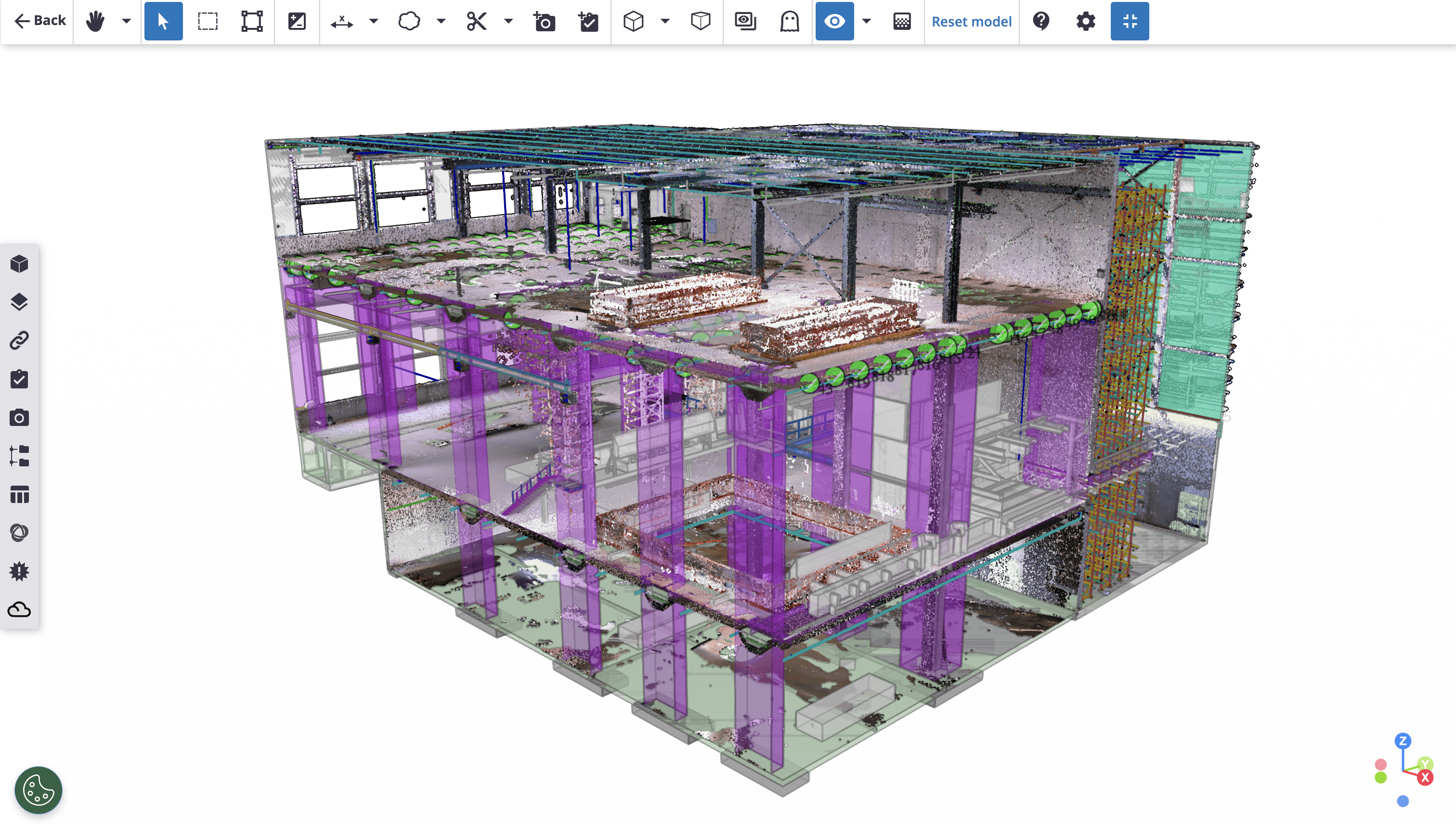Toggle the eye visibility button

point(834,22)
